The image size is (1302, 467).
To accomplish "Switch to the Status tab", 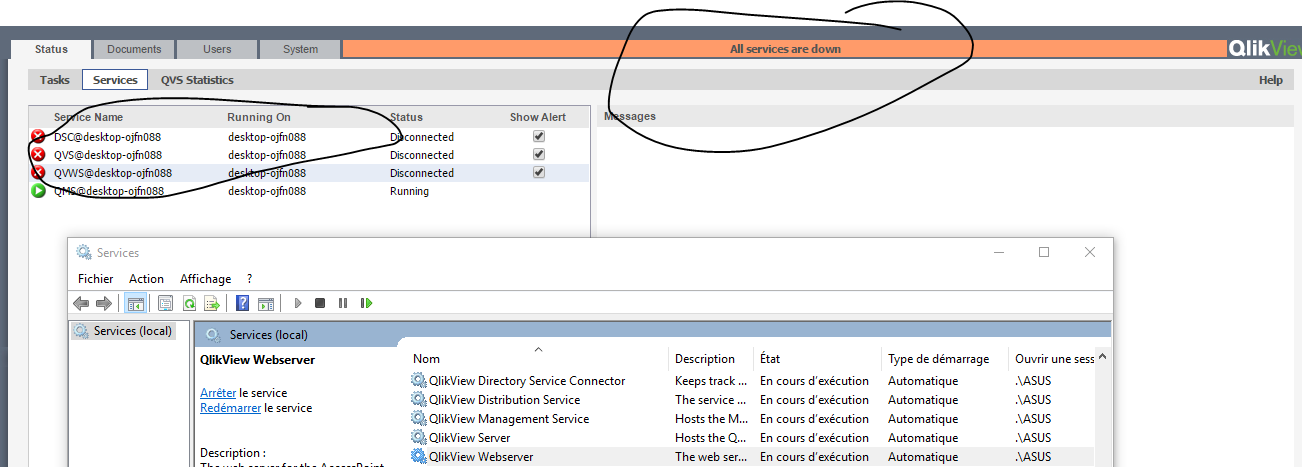I will pos(51,49).
